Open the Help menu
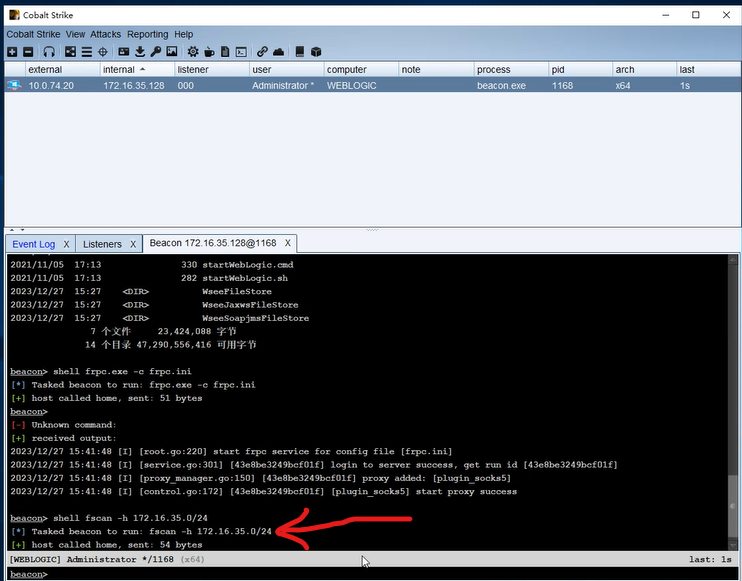 (184, 34)
